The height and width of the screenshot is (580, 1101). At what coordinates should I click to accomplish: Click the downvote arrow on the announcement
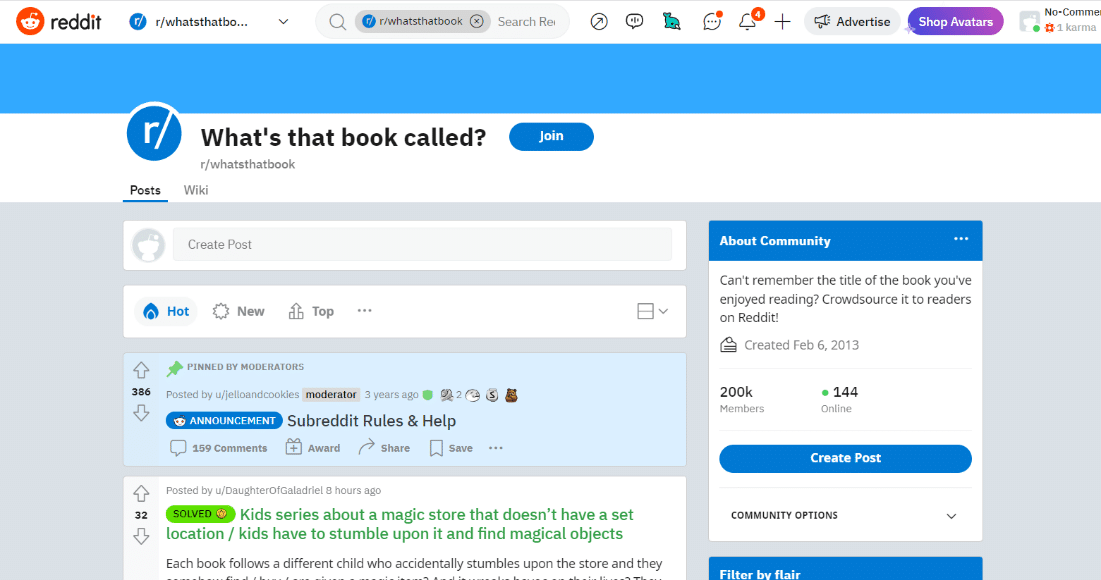(x=141, y=413)
